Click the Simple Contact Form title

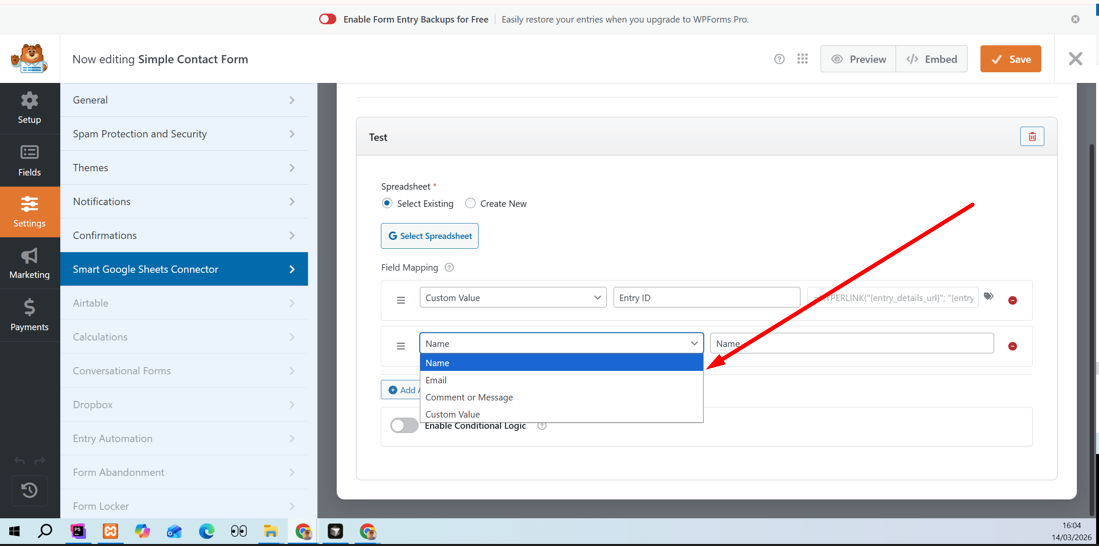(193, 59)
